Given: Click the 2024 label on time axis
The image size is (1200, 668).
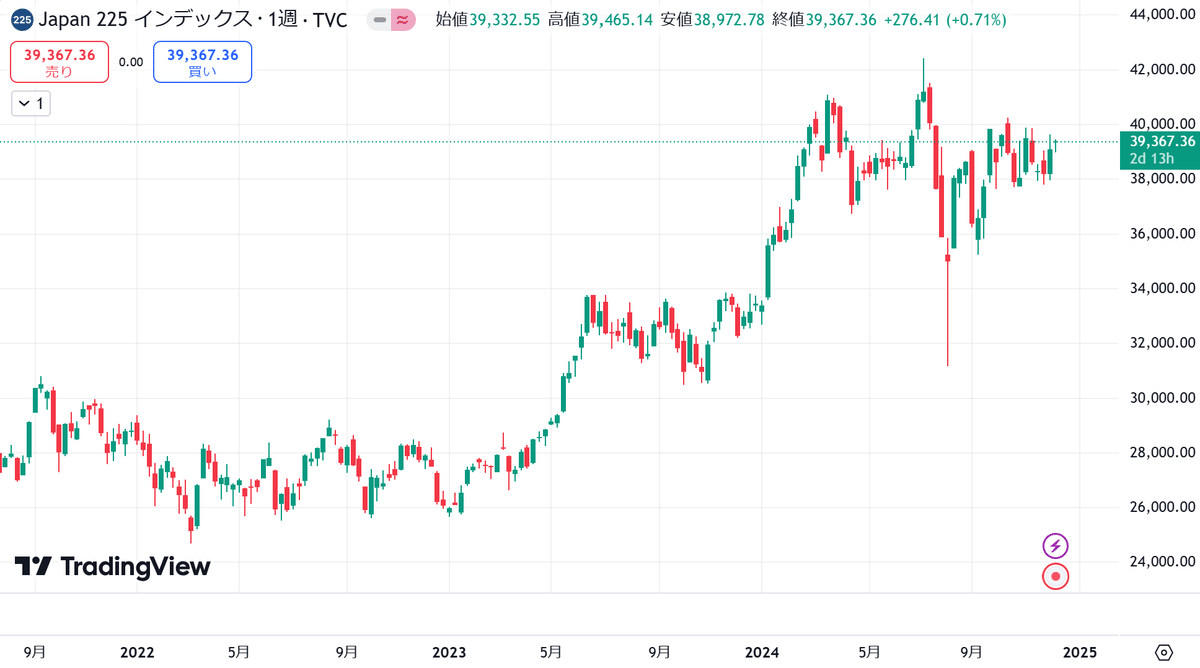Looking at the screenshot, I should pos(763,652).
